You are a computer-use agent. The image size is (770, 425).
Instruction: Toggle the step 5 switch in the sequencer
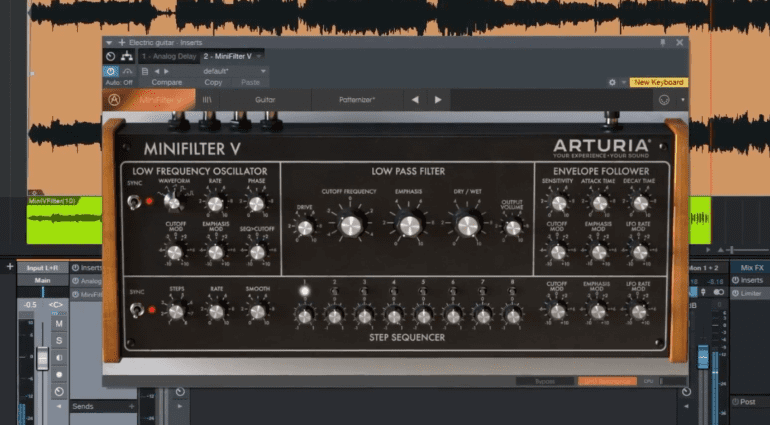(423, 292)
